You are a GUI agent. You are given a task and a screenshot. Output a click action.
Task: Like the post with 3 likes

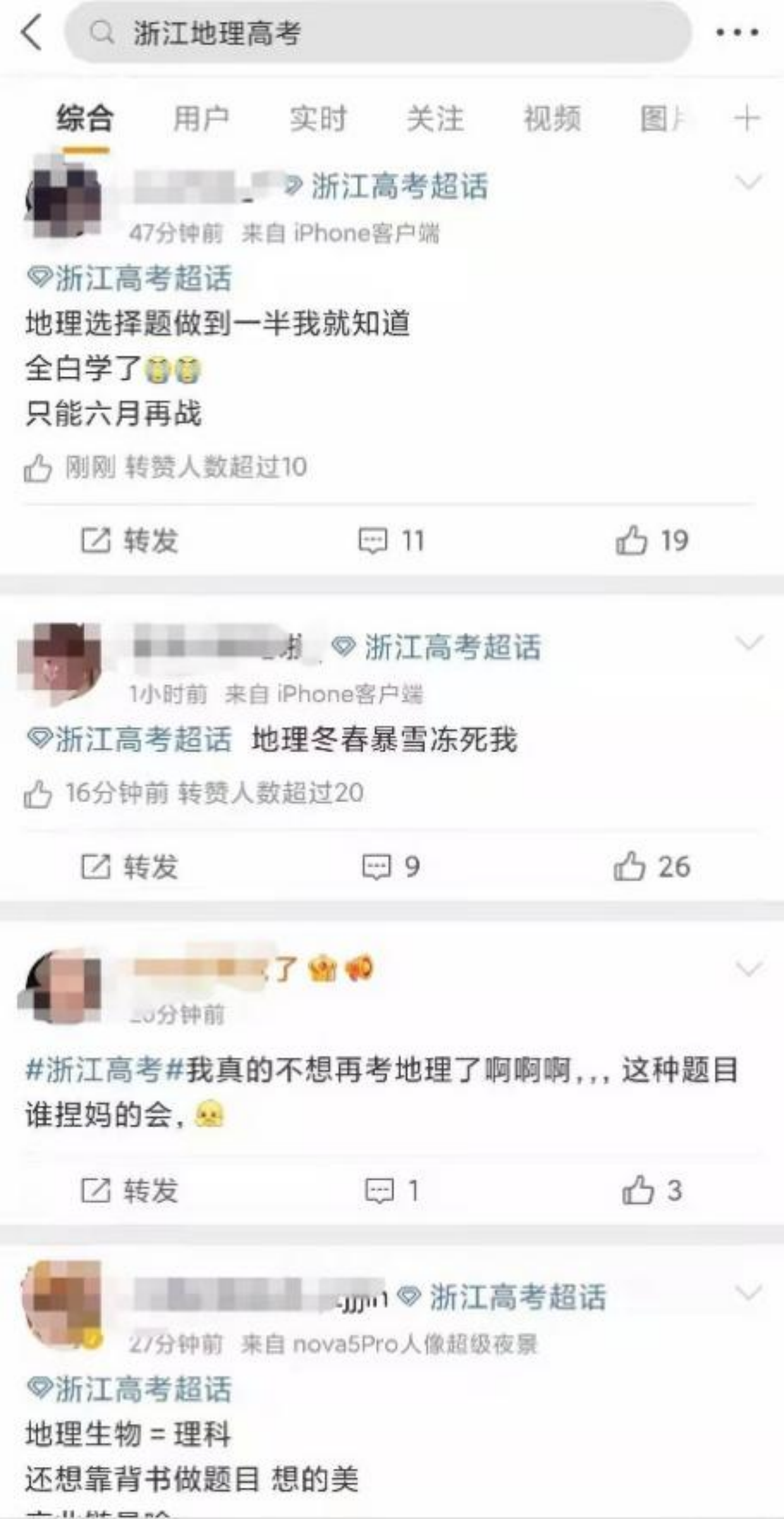651,1190
